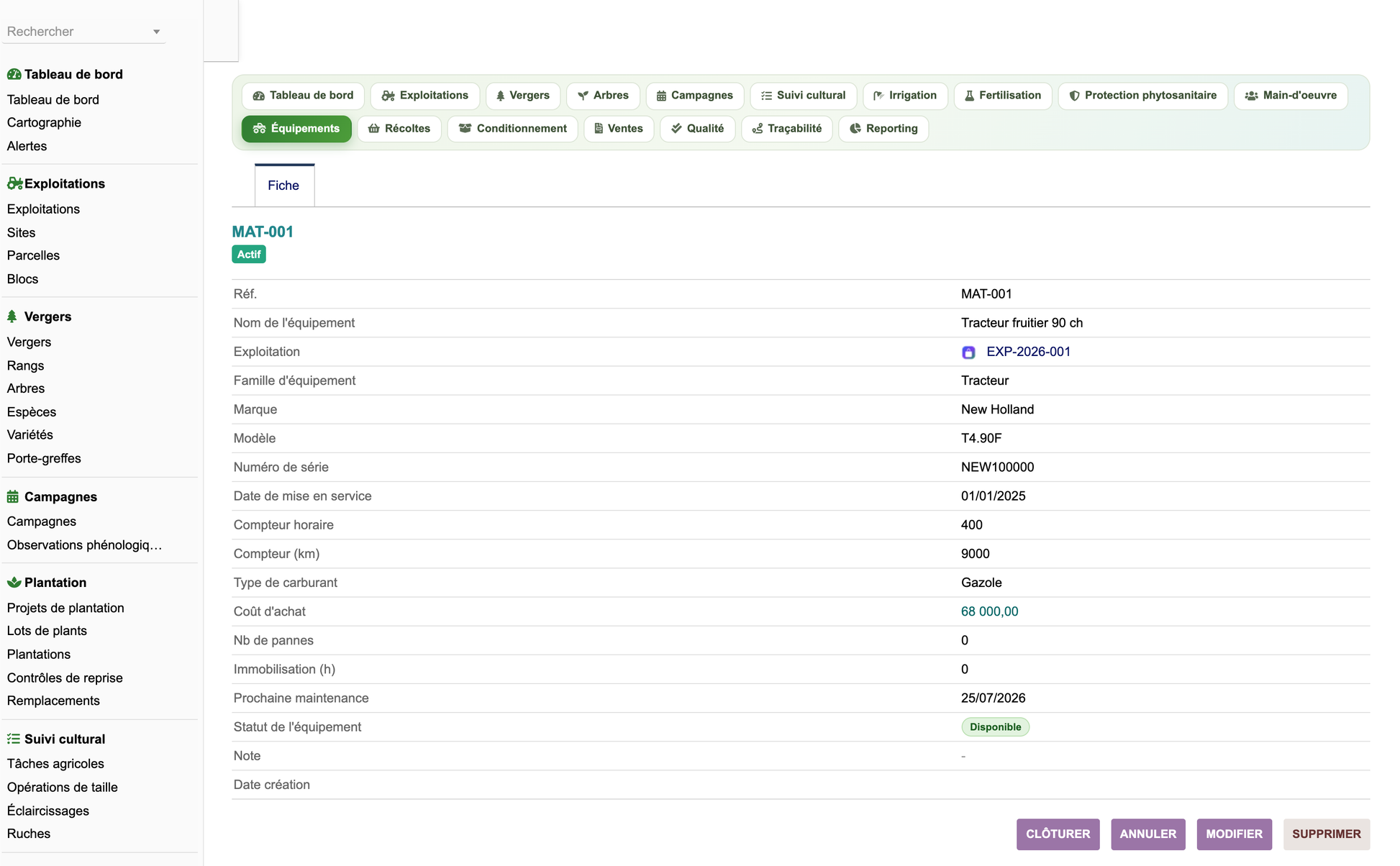The height and width of the screenshot is (866, 1400).
Task: Click the Vergers tree icon in sidebar
Action: coord(12,316)
